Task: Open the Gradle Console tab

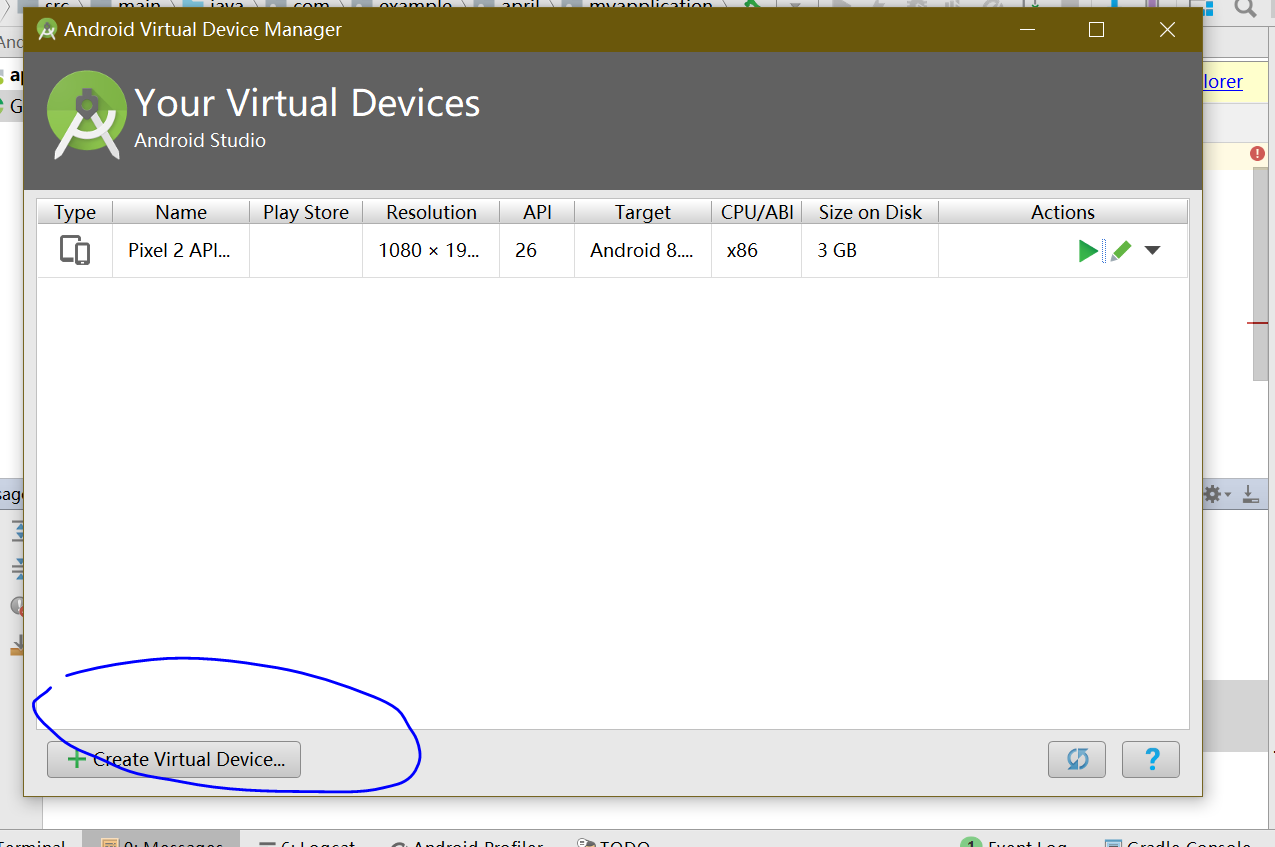Action: coord(1178,842)
